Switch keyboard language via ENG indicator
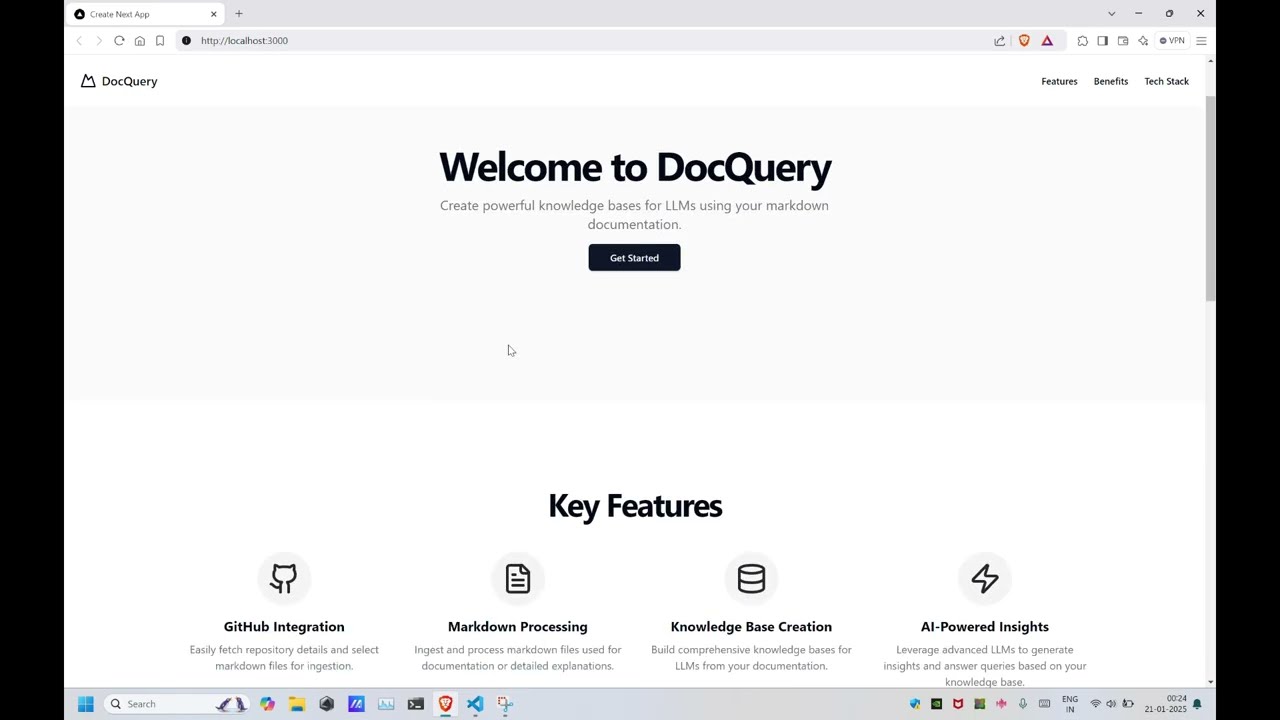The width and height of the screenshot is (1280, 720). [x=1070, y=704]
